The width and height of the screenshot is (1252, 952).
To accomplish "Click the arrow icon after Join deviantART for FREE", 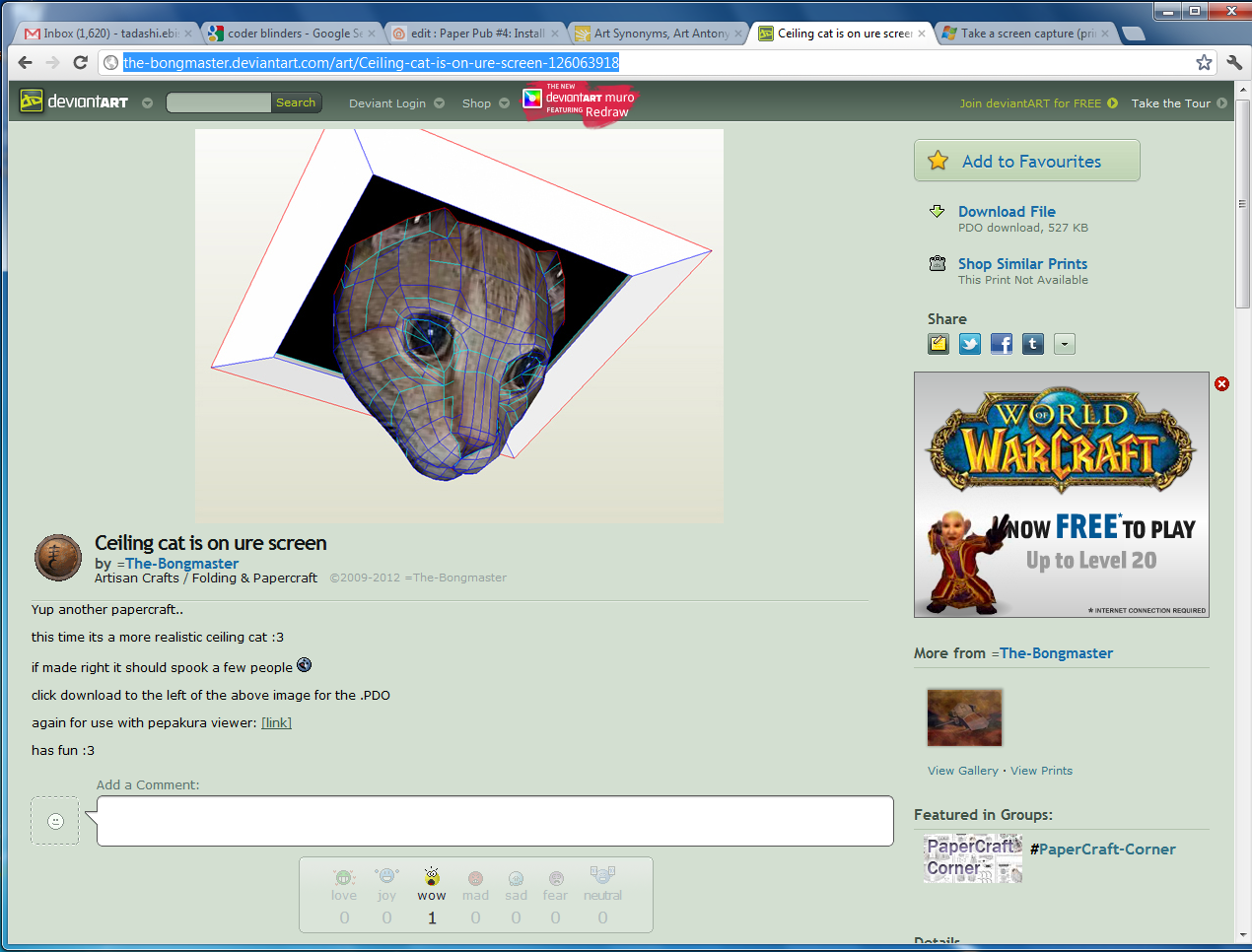I will coord(1113,102).
